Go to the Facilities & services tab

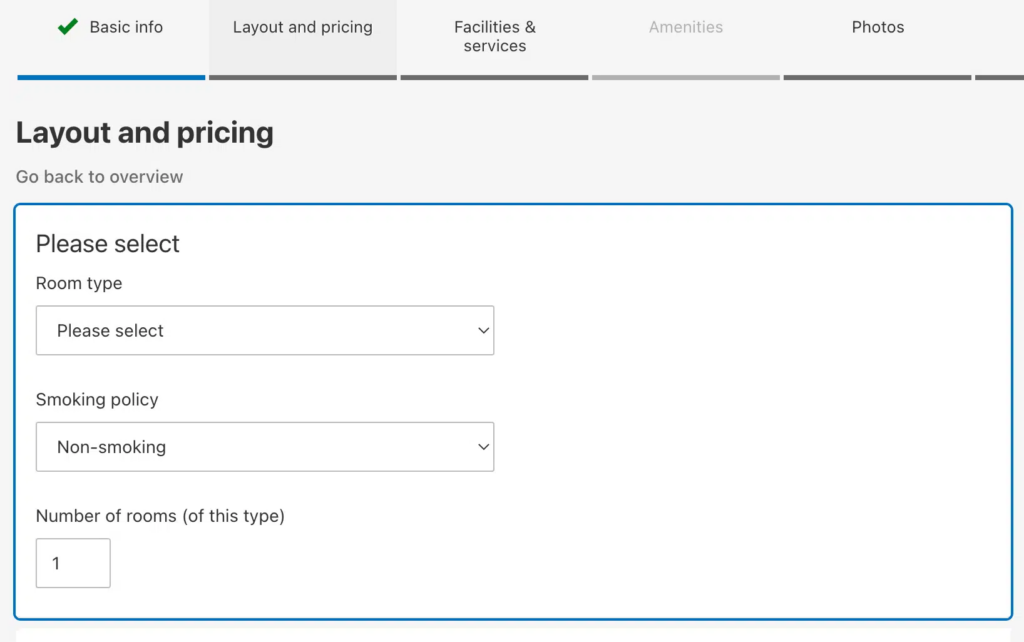(x=494, y=37)
